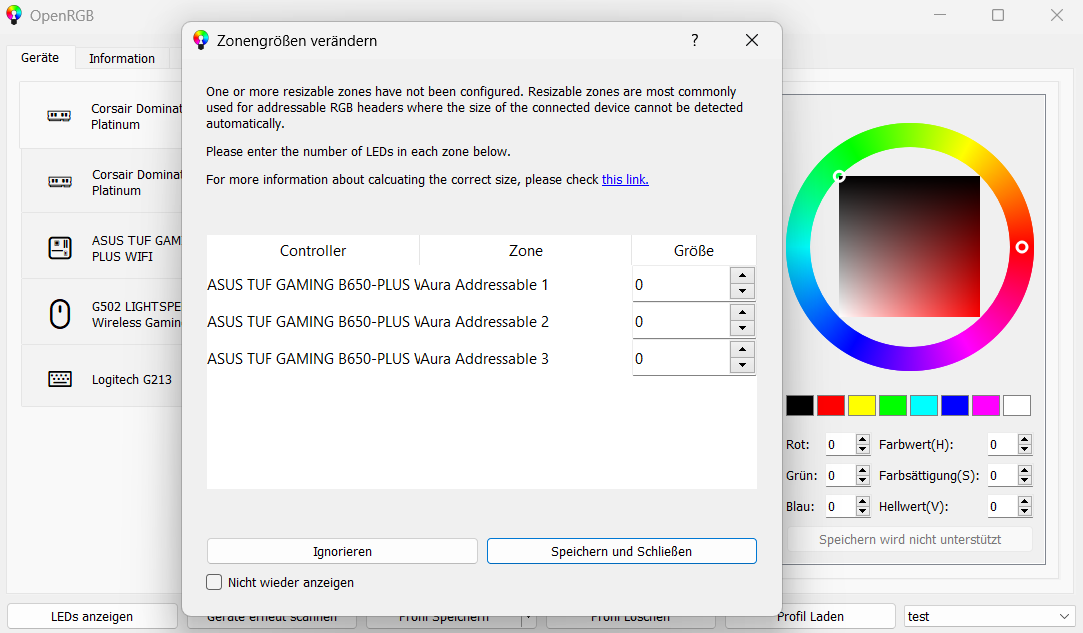
Task: Click the LEDs anzeigen button
Action: (92, 616)
